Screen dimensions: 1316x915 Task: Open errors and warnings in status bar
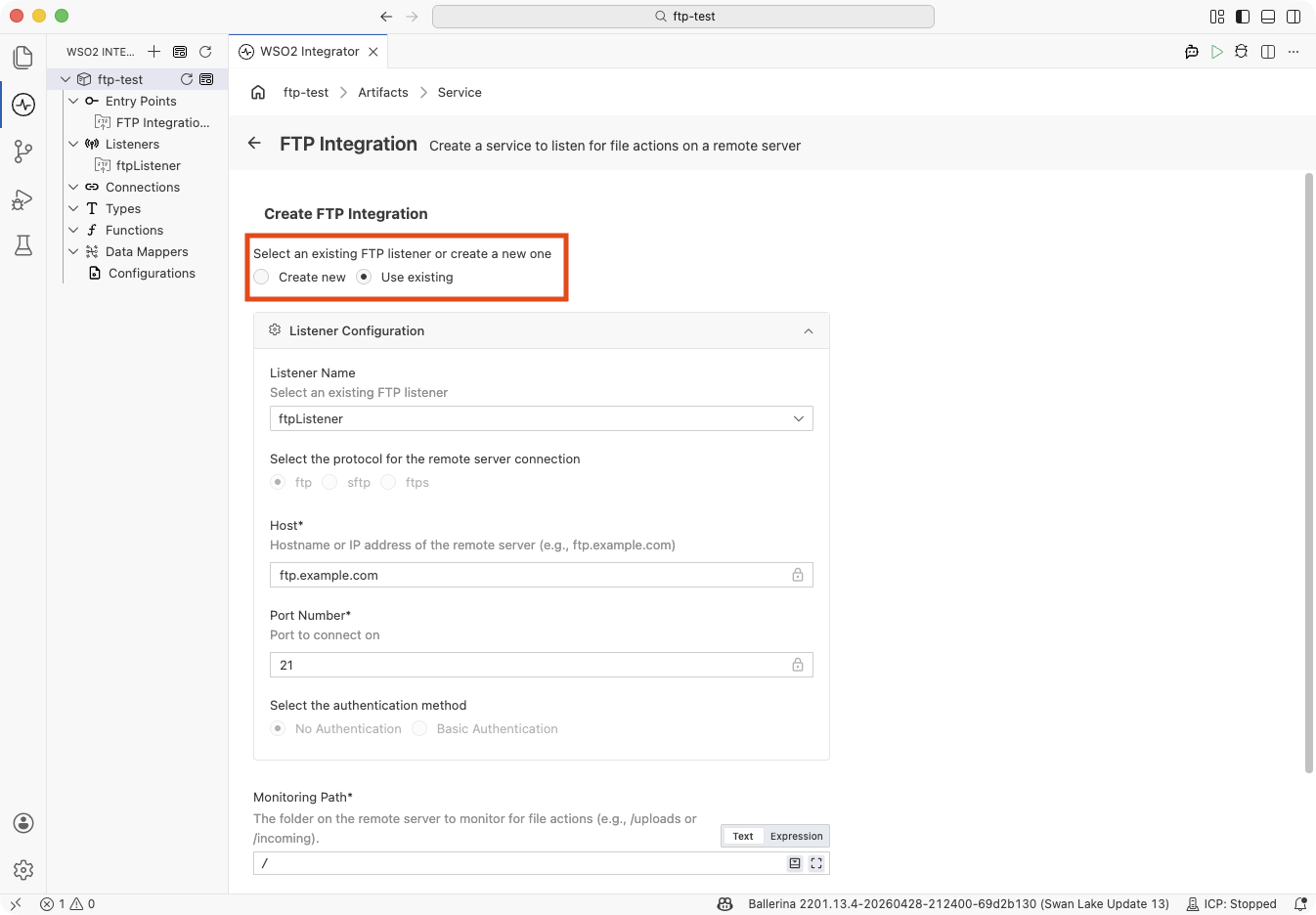67,904
